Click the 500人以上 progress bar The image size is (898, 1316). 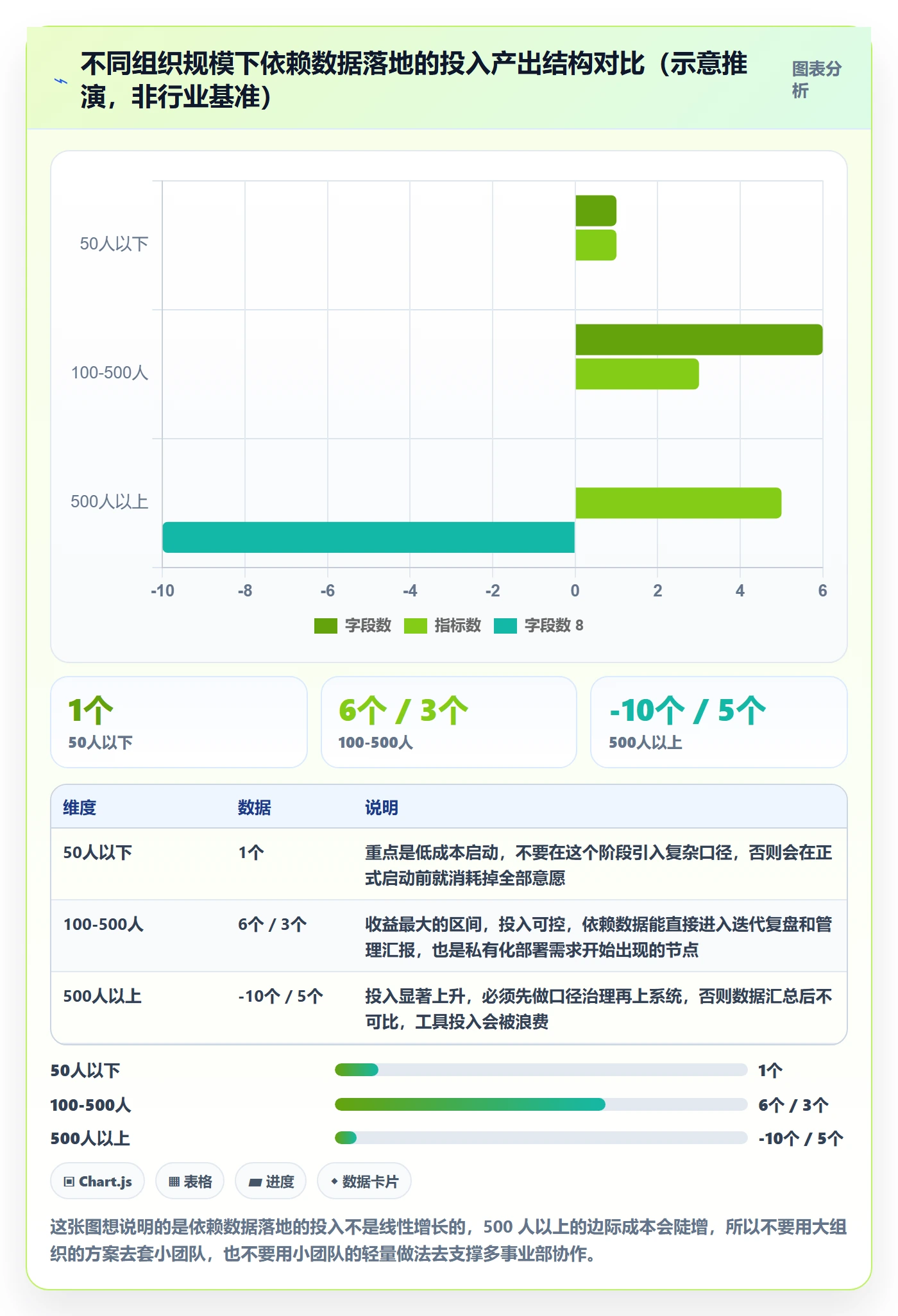tap(541, 1138)
